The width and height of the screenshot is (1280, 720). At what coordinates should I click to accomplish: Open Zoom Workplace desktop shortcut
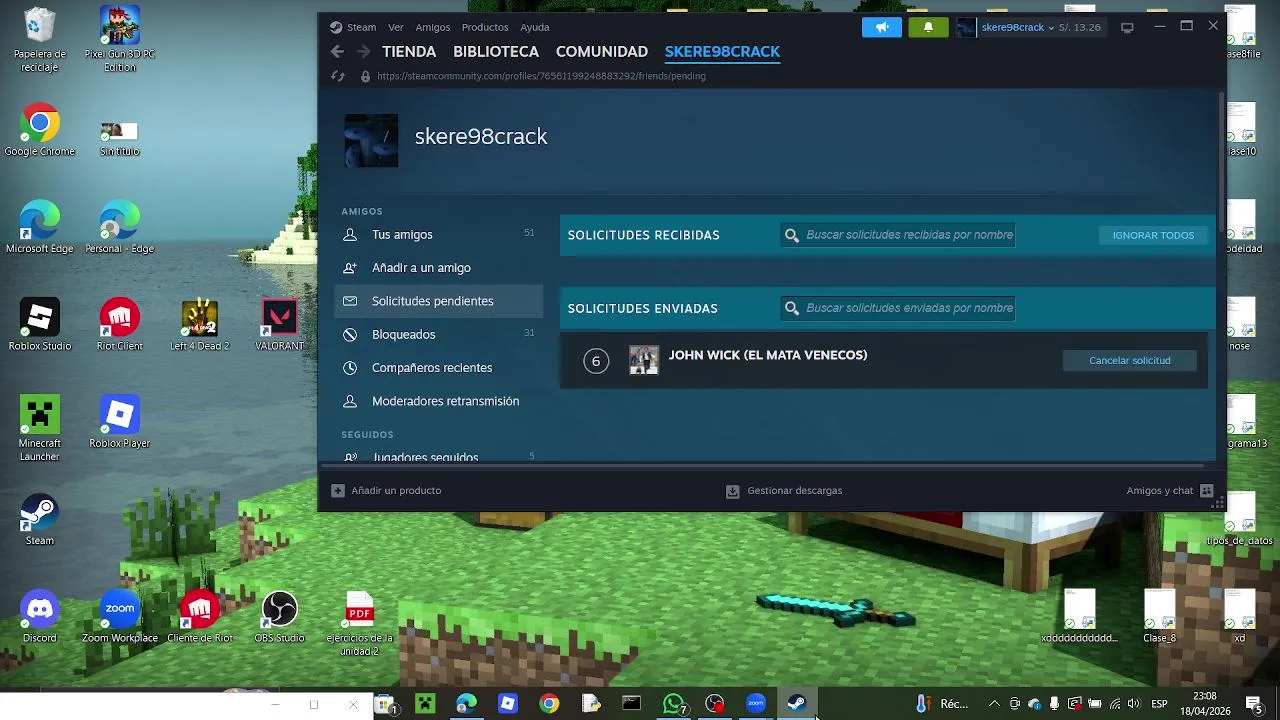coord(120,617)
